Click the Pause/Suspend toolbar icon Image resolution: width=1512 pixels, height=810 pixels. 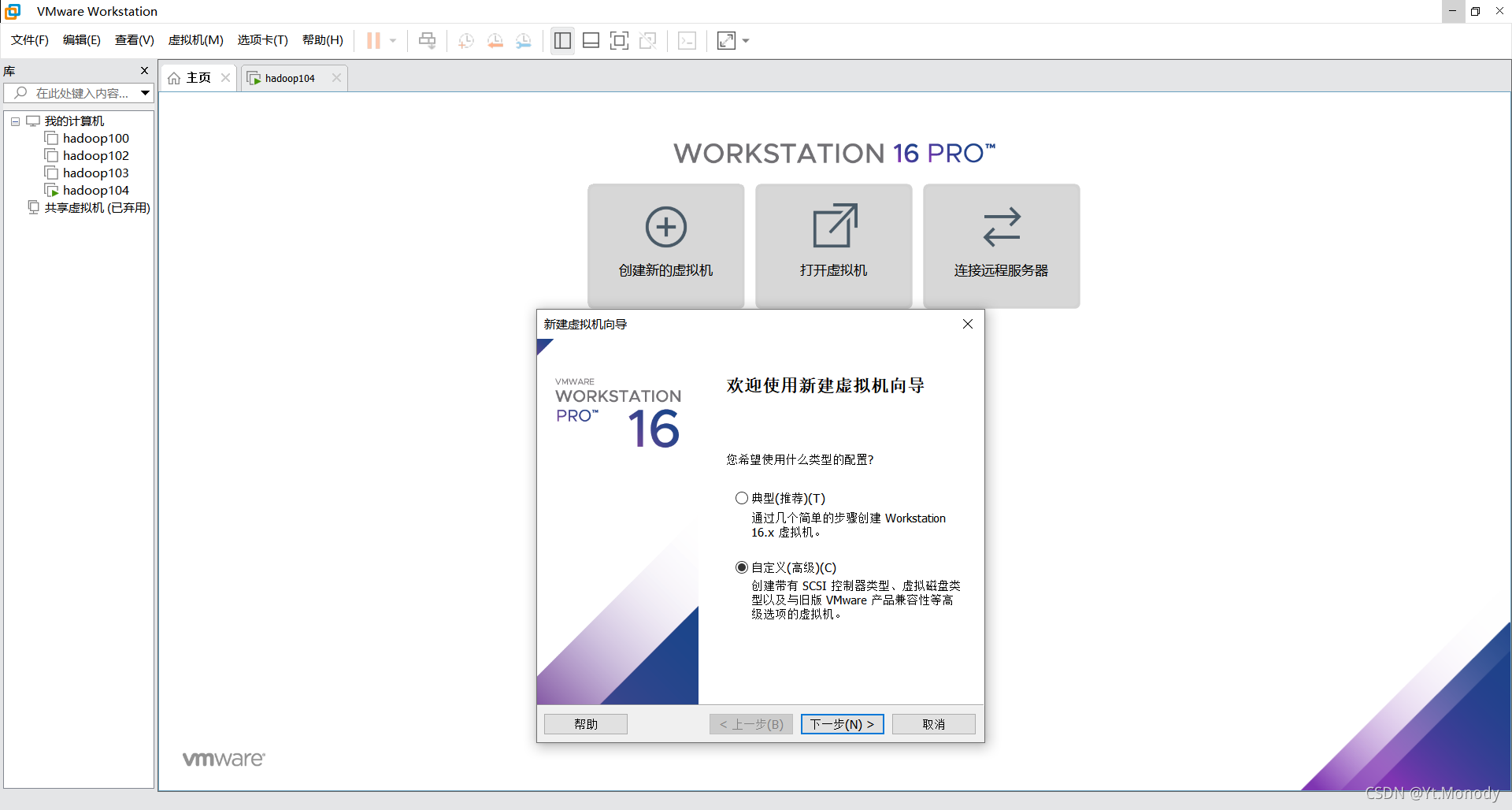pyautogui.click(x=373, y=40)
